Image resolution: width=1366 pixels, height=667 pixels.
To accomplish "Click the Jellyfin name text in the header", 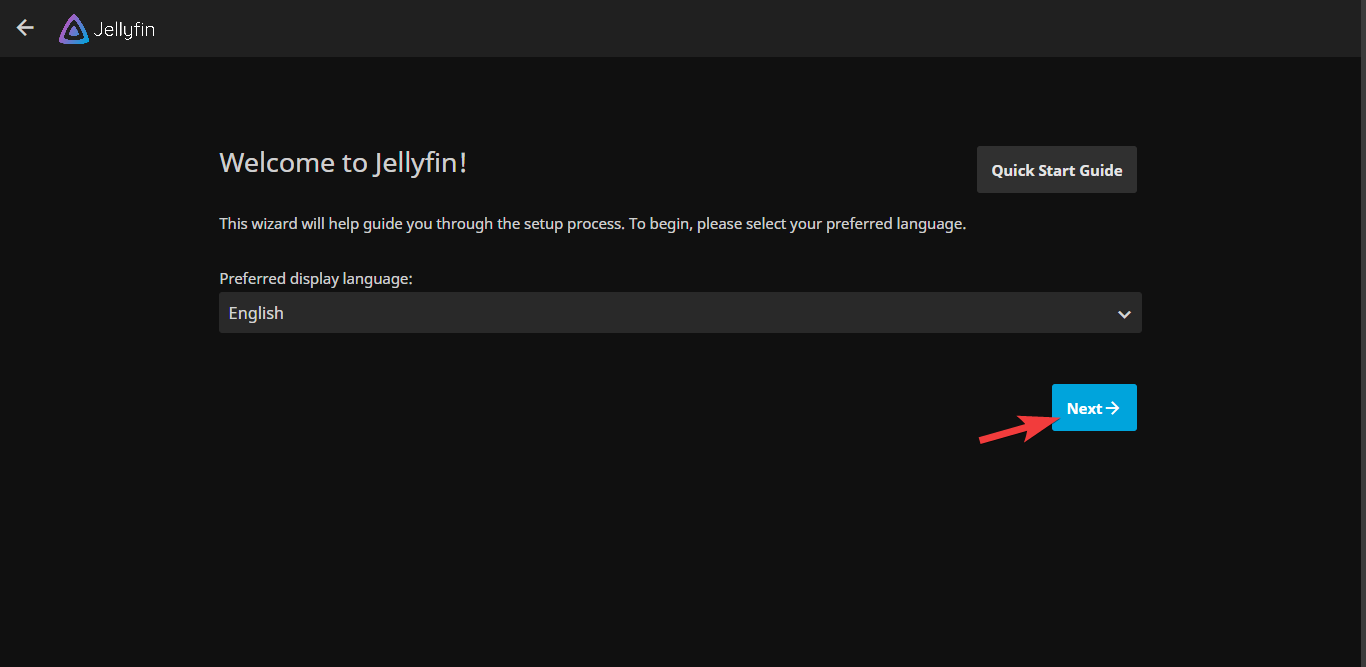I will pos(124,30).
